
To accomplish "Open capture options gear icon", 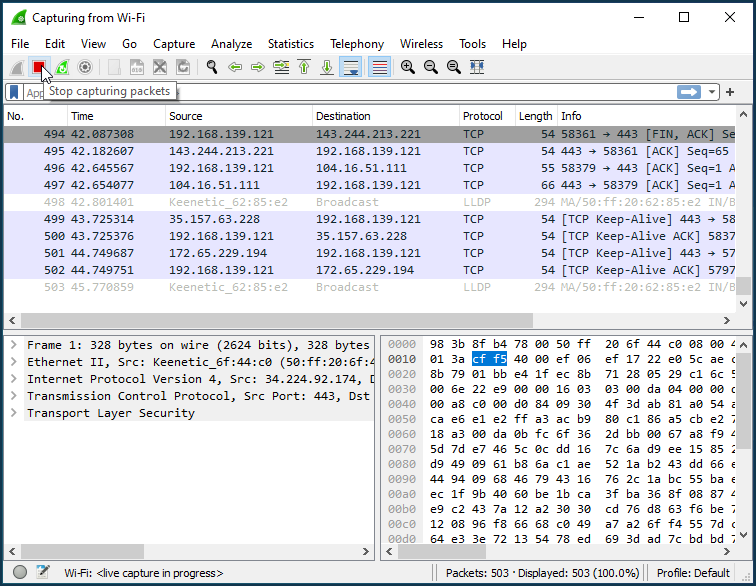I will (x=85, y=67).
